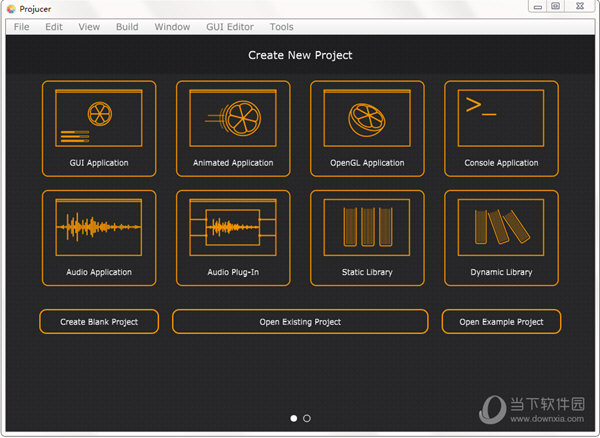Image resolution: width=600 pixels, height=438 pixels.
Task: Open the Window menu
Action: click(172, 27)
